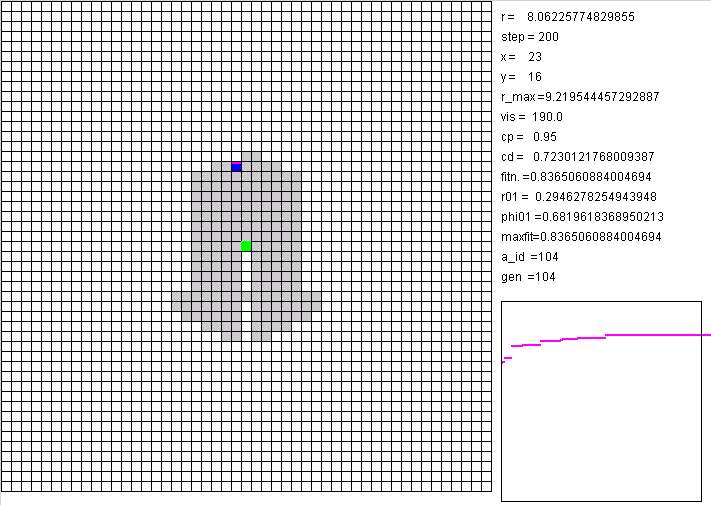Screen dimensions: 711x505
Task: Click the y = 16 value
Action: 521,77
